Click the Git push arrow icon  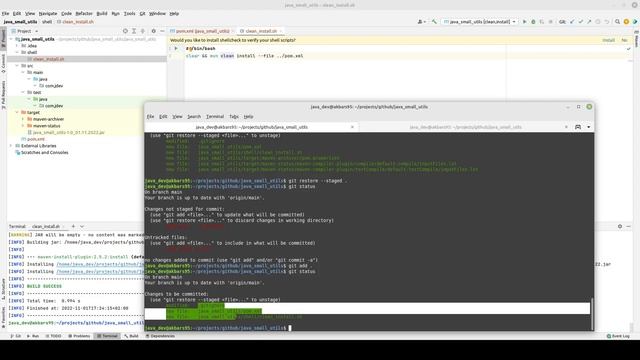tap(589, 22)
